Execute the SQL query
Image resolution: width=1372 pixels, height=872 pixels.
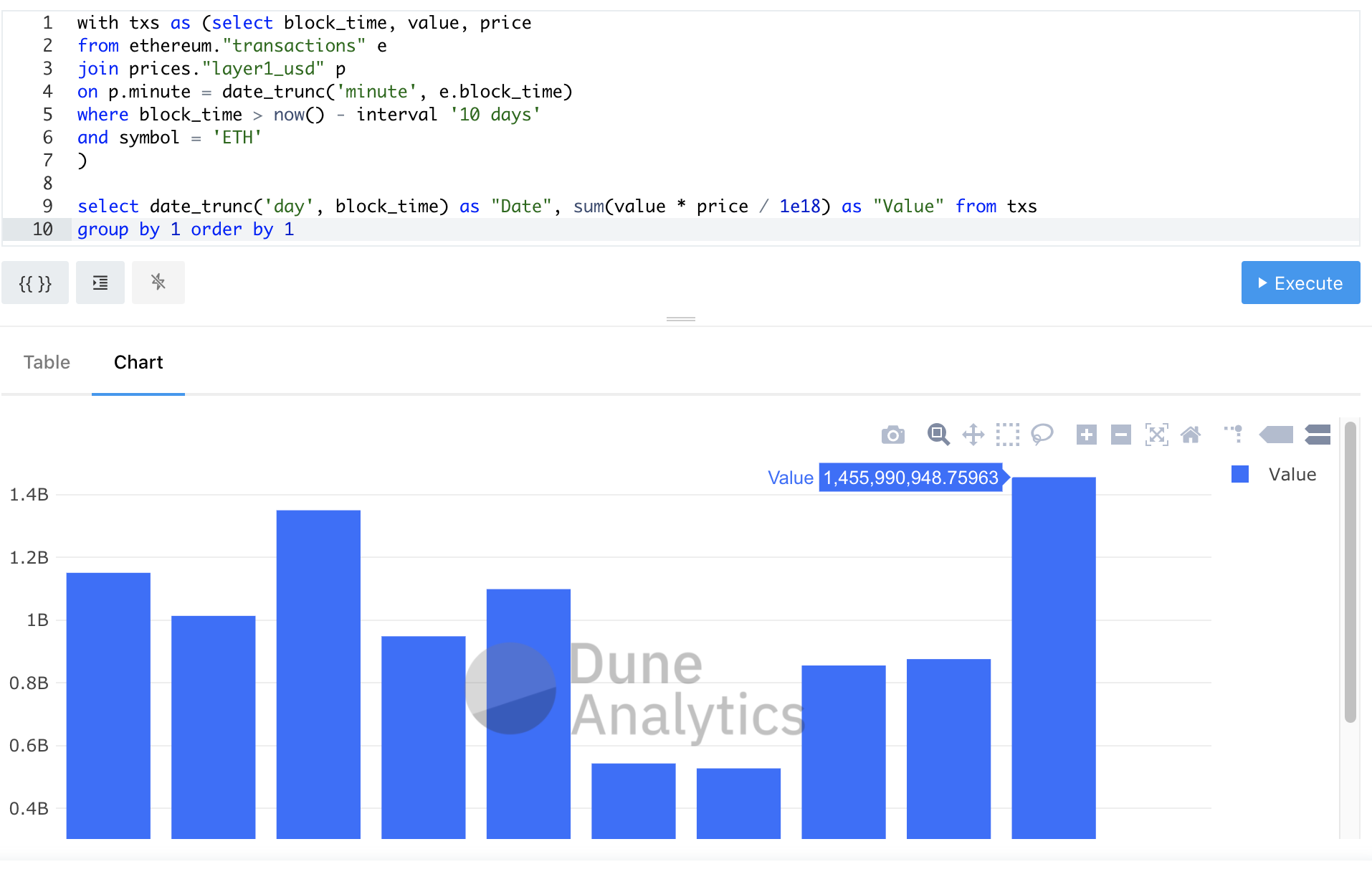tap(1300, 283)
